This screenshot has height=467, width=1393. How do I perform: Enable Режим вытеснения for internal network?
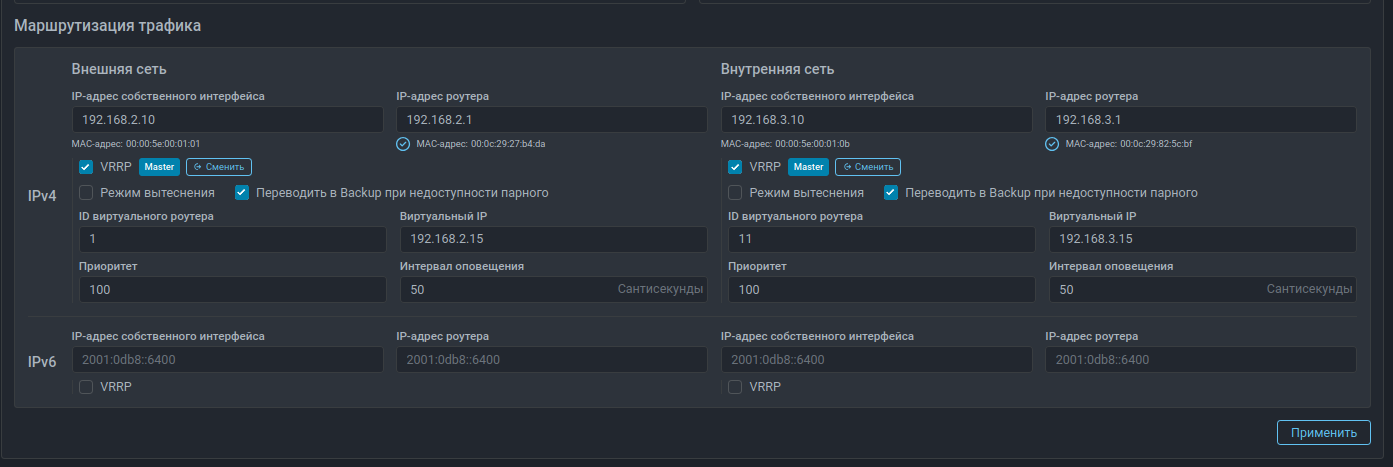735,193
